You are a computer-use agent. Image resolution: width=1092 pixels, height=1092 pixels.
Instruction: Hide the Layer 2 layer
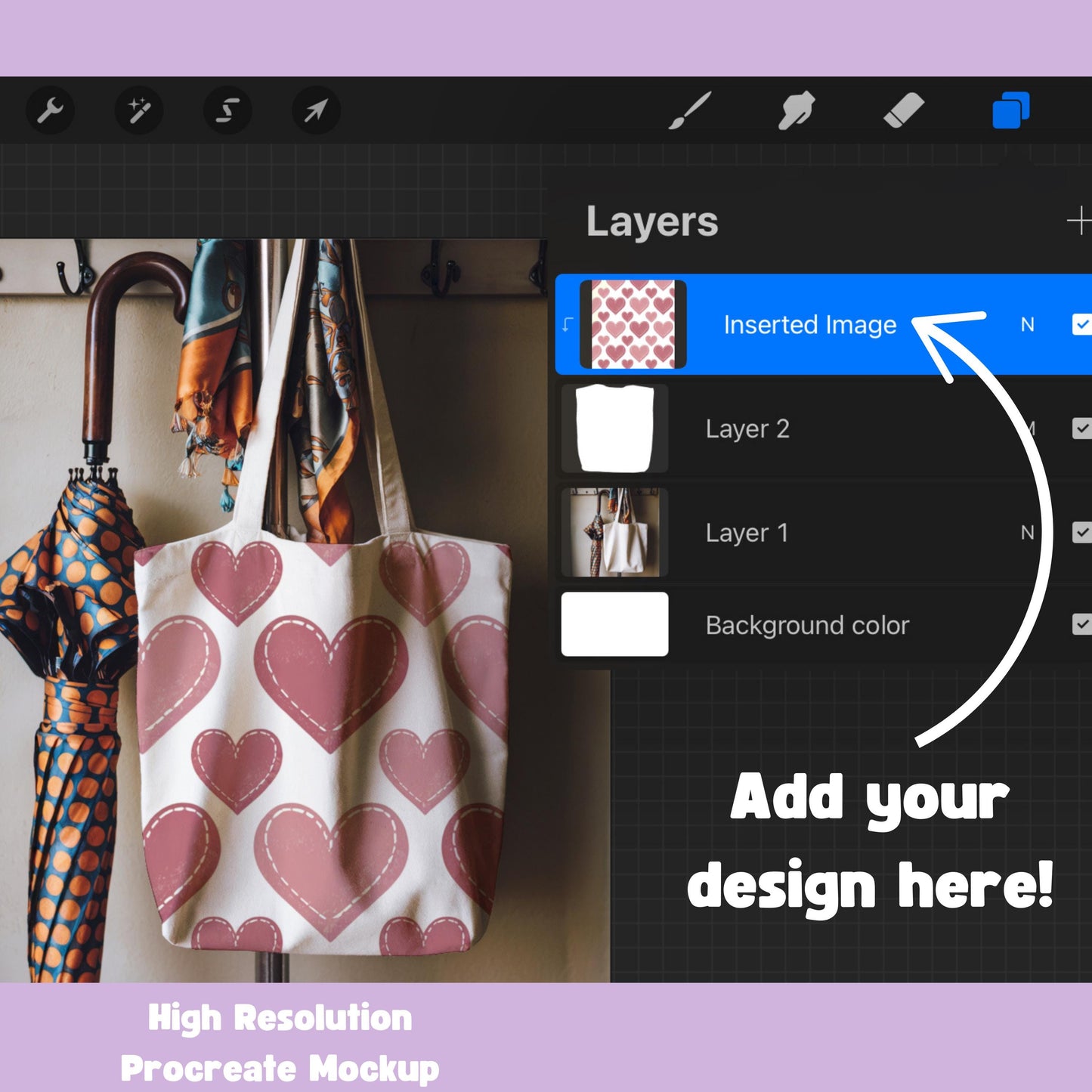click(1082, 428)
